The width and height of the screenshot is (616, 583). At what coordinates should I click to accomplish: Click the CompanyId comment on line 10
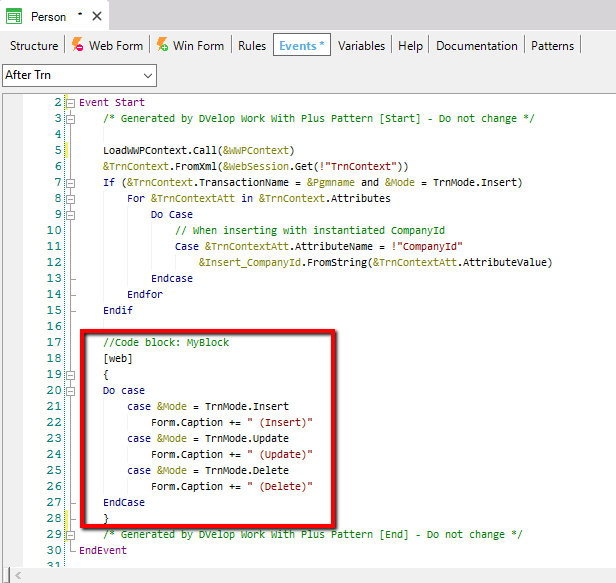310,230
